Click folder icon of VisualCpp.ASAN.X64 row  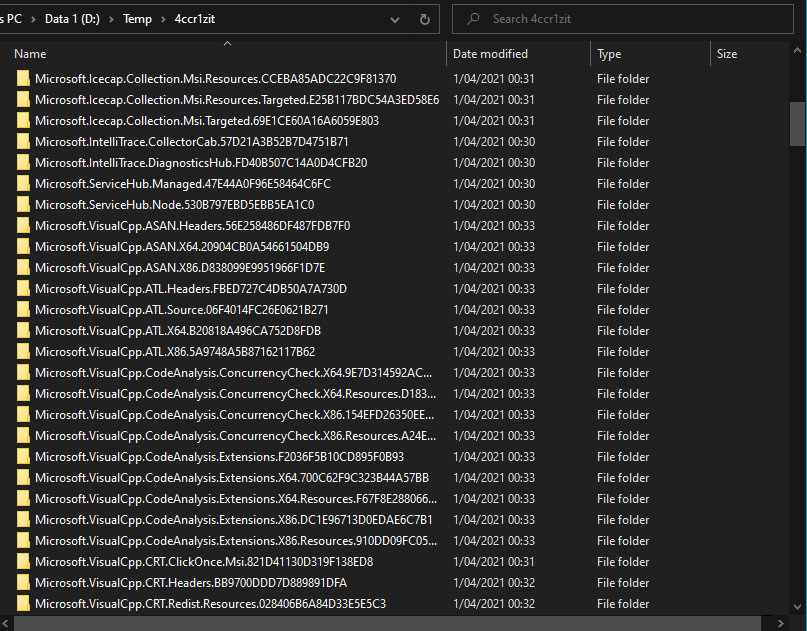point(23,247)
